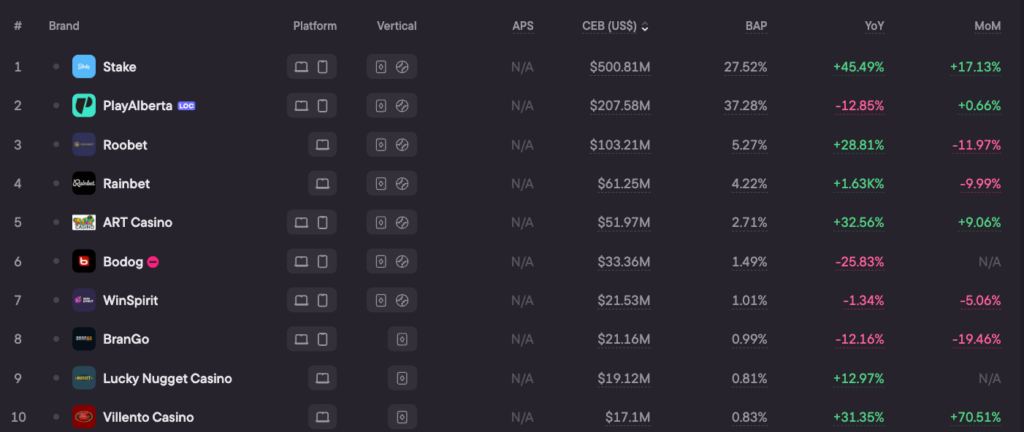Click the sports vertical icon for Stake
1024x432 pixels.
coord(402,67)
